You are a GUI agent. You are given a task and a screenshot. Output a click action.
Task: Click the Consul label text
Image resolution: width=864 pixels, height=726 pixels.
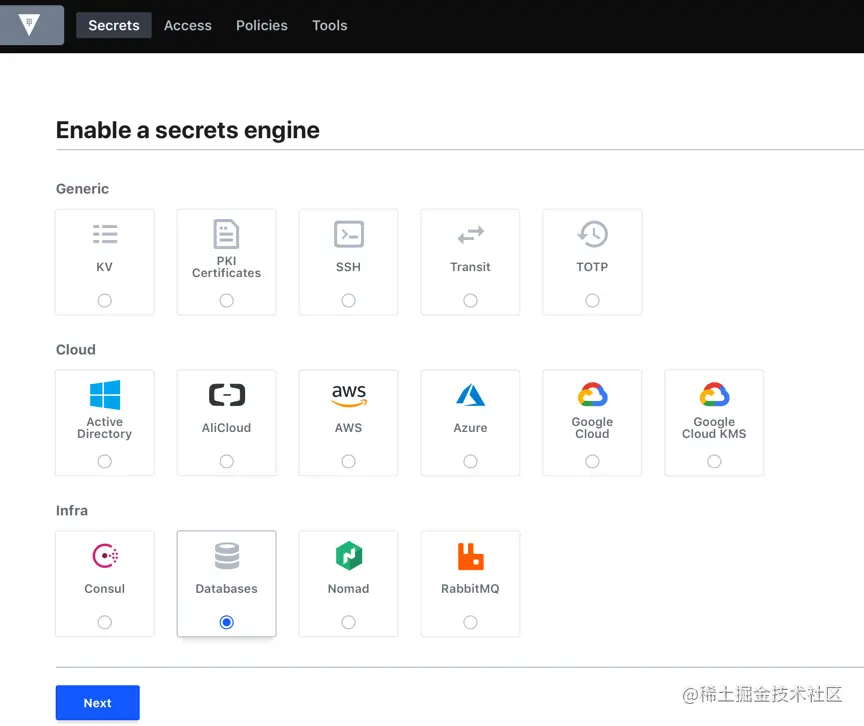(x=105, y=588)
